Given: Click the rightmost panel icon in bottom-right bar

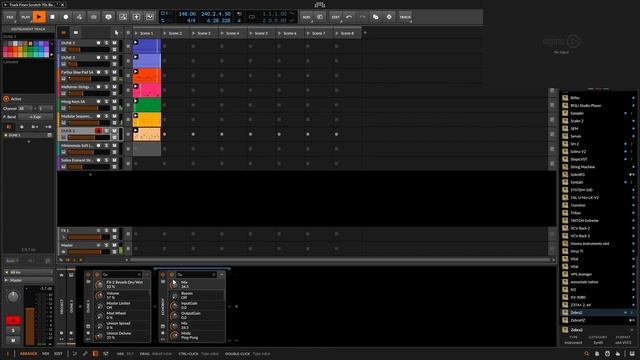Looking at the screenshot, I should click(632, 354).
